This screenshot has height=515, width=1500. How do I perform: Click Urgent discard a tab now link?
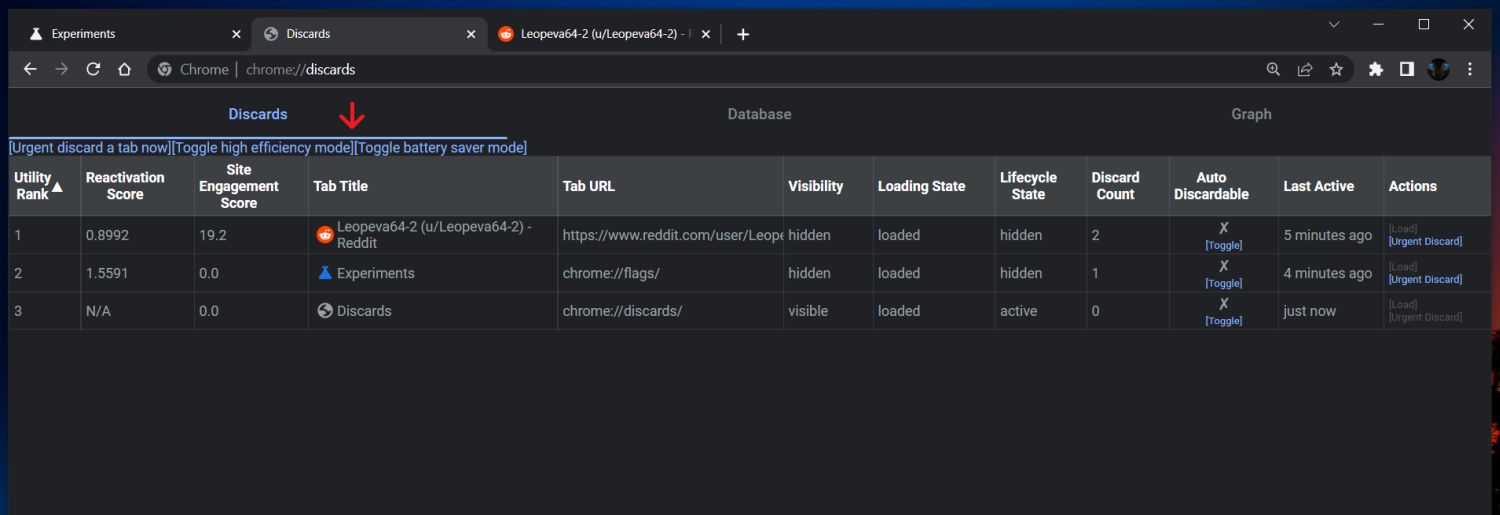click(x=90, y=148)
